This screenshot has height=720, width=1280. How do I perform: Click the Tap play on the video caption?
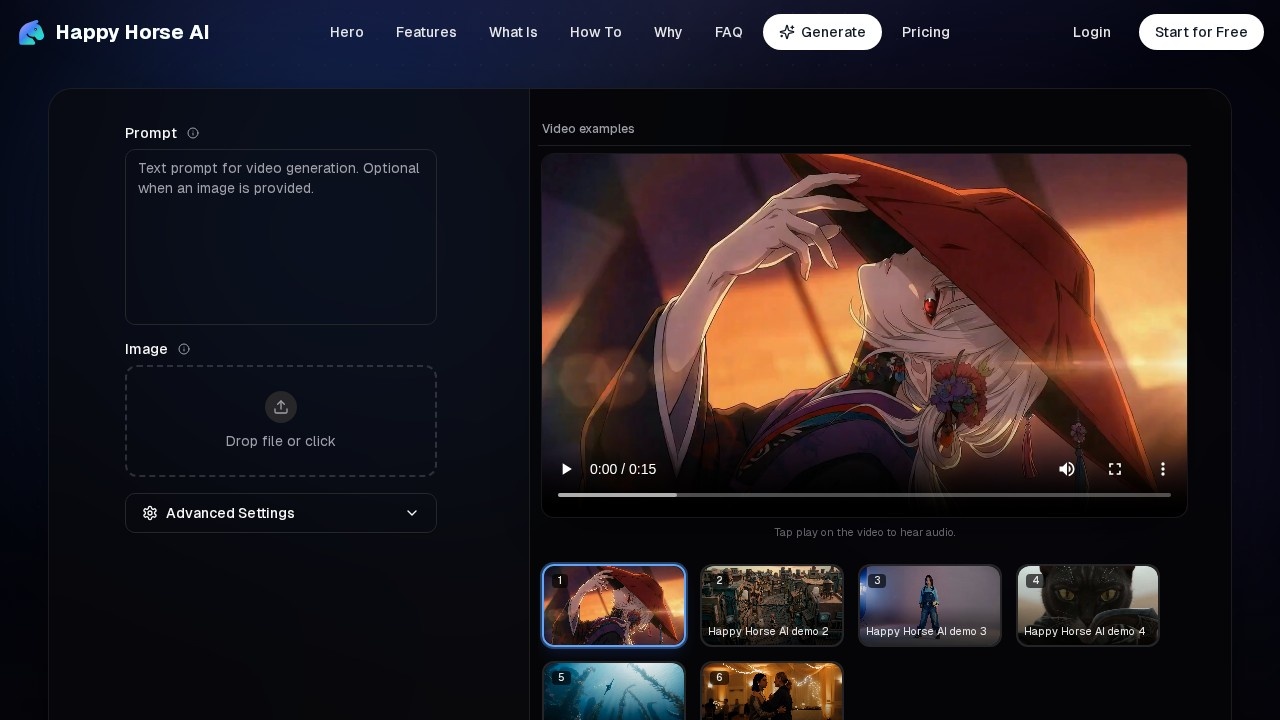pos(865,533)
